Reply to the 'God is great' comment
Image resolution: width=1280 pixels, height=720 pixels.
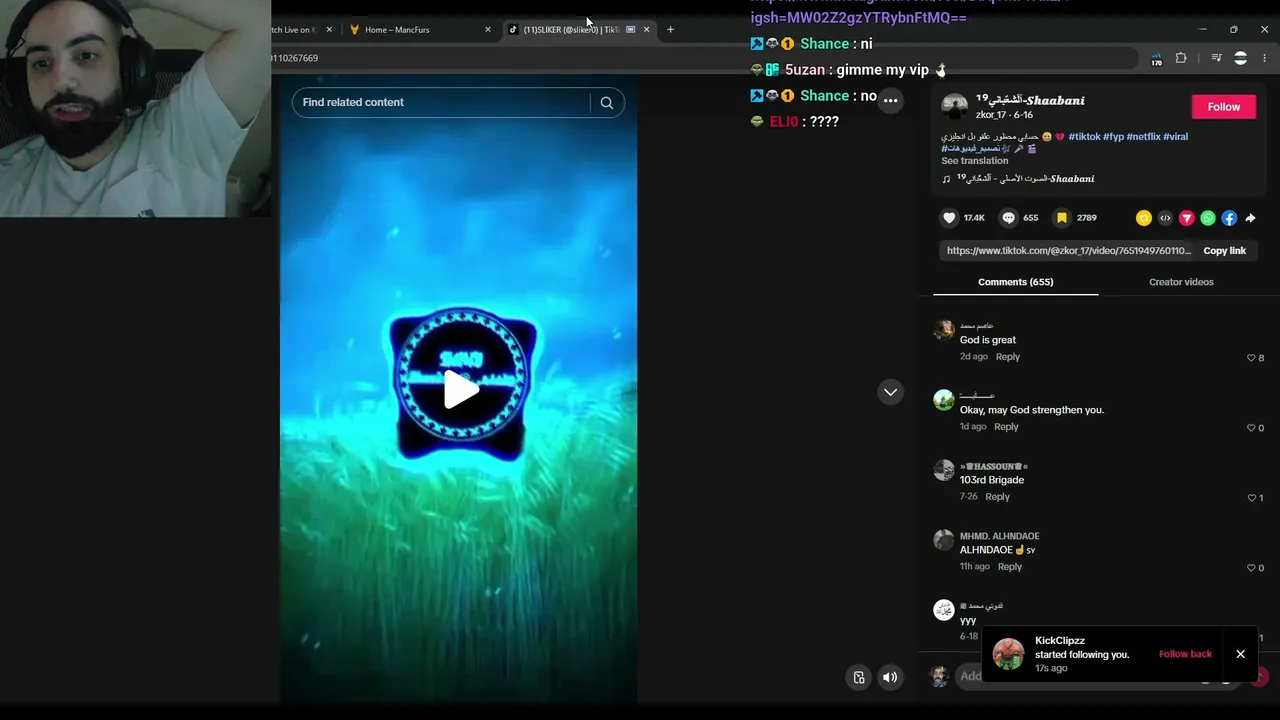tap(1007, 357)
